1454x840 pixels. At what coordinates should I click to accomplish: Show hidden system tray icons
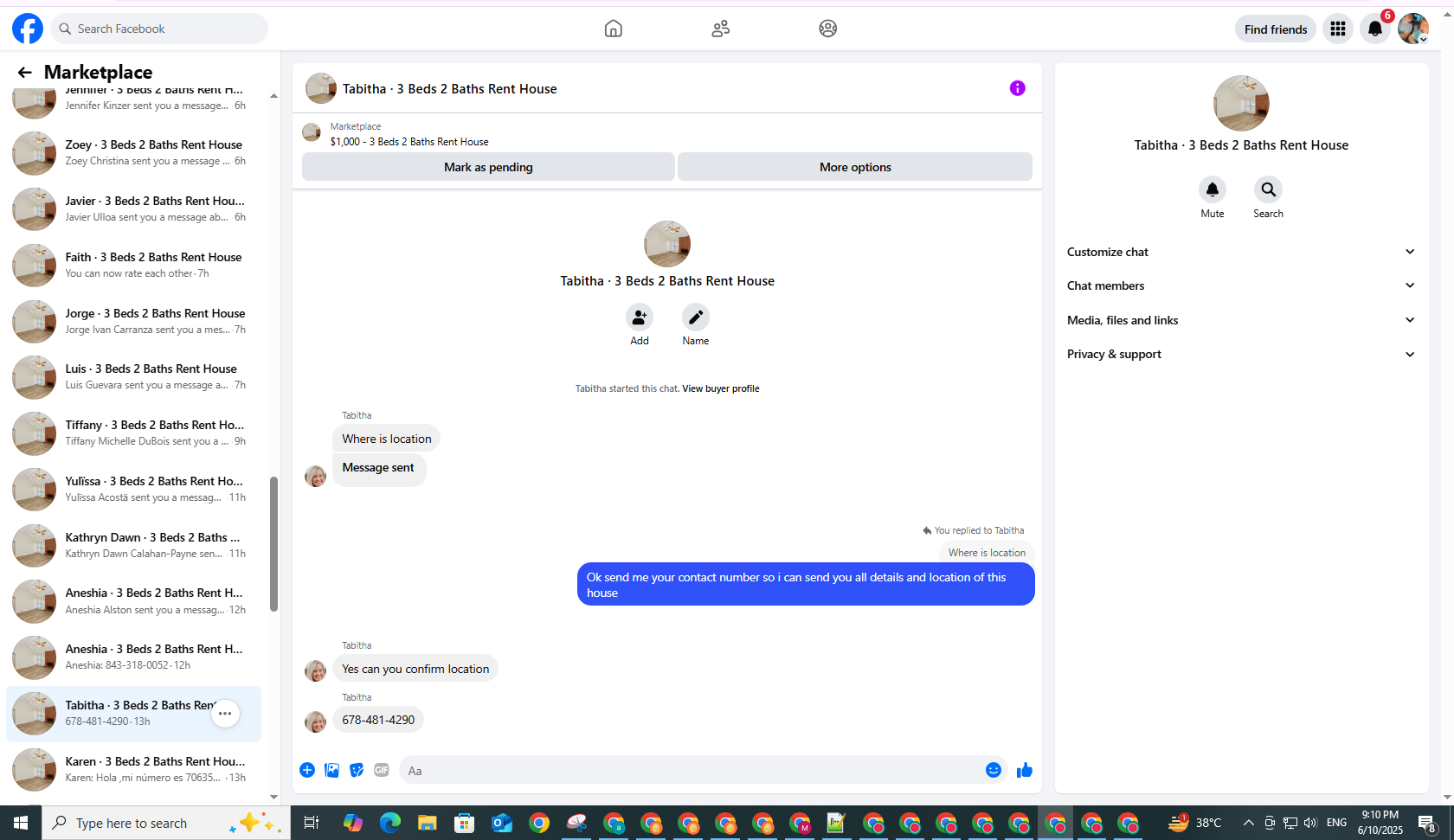point(1248,823)
